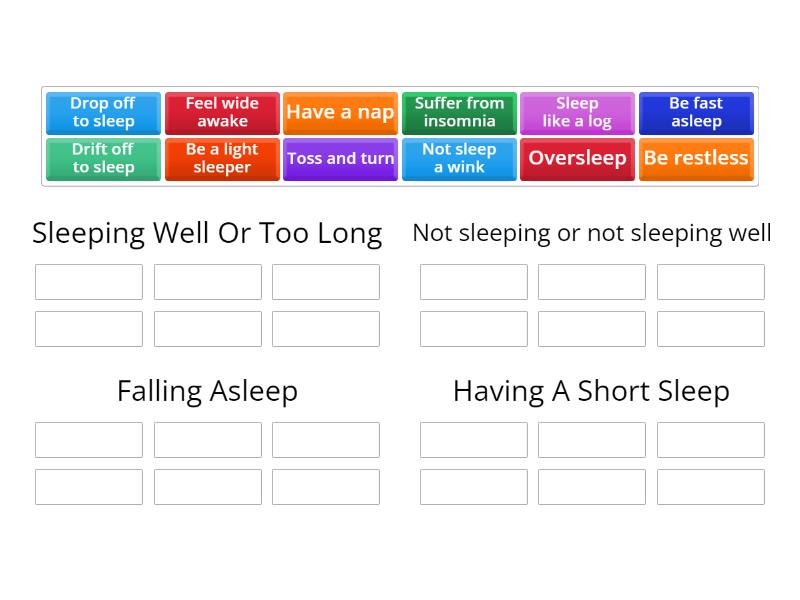Select the 'Drift off to sleep' tile
This screenshot has width=800, height=600.
tap(103, 159)
